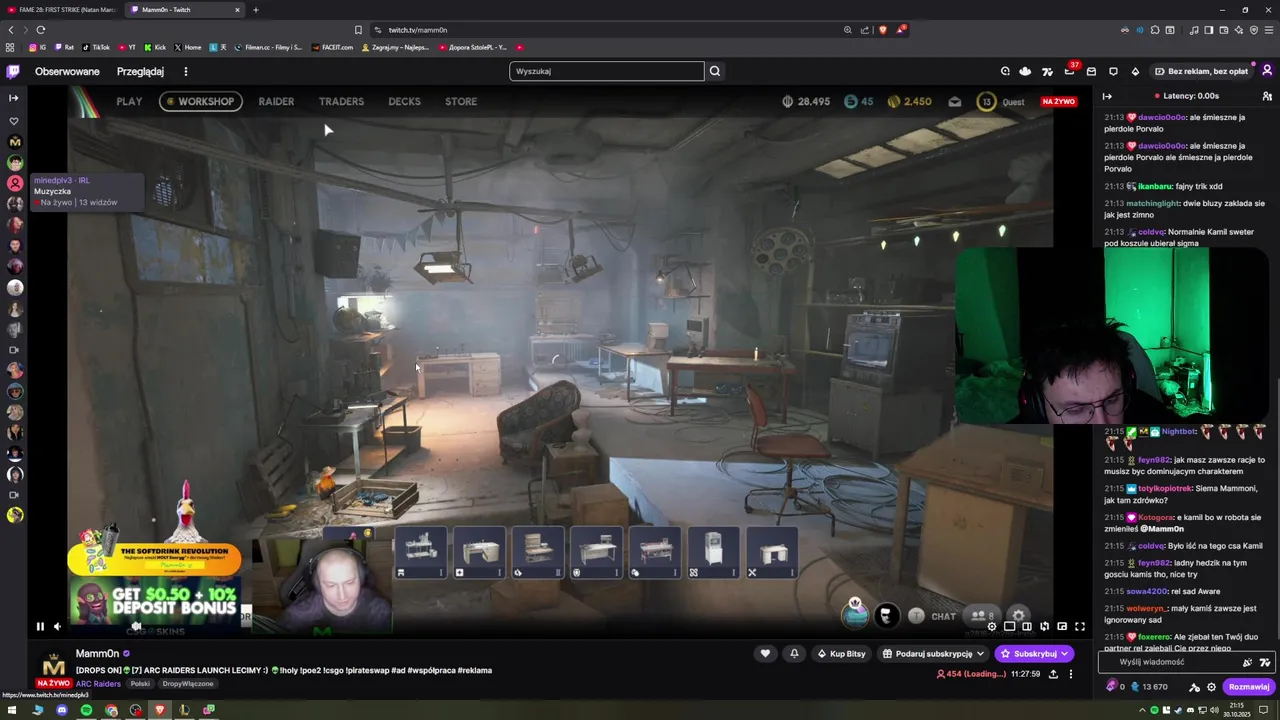
Task: Open the more options below the stream
Action: coord(1071,674)
